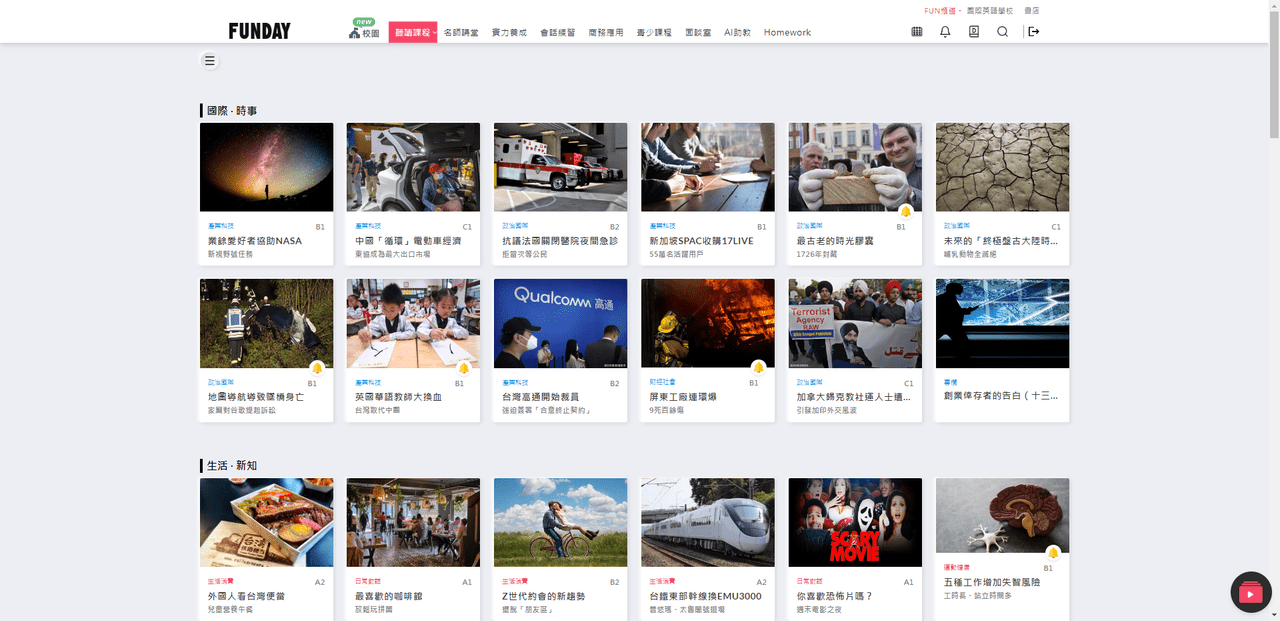Click the 校園 campus icon with new badge
This screenshot has width=1280, height=621.
click(364, 29)
